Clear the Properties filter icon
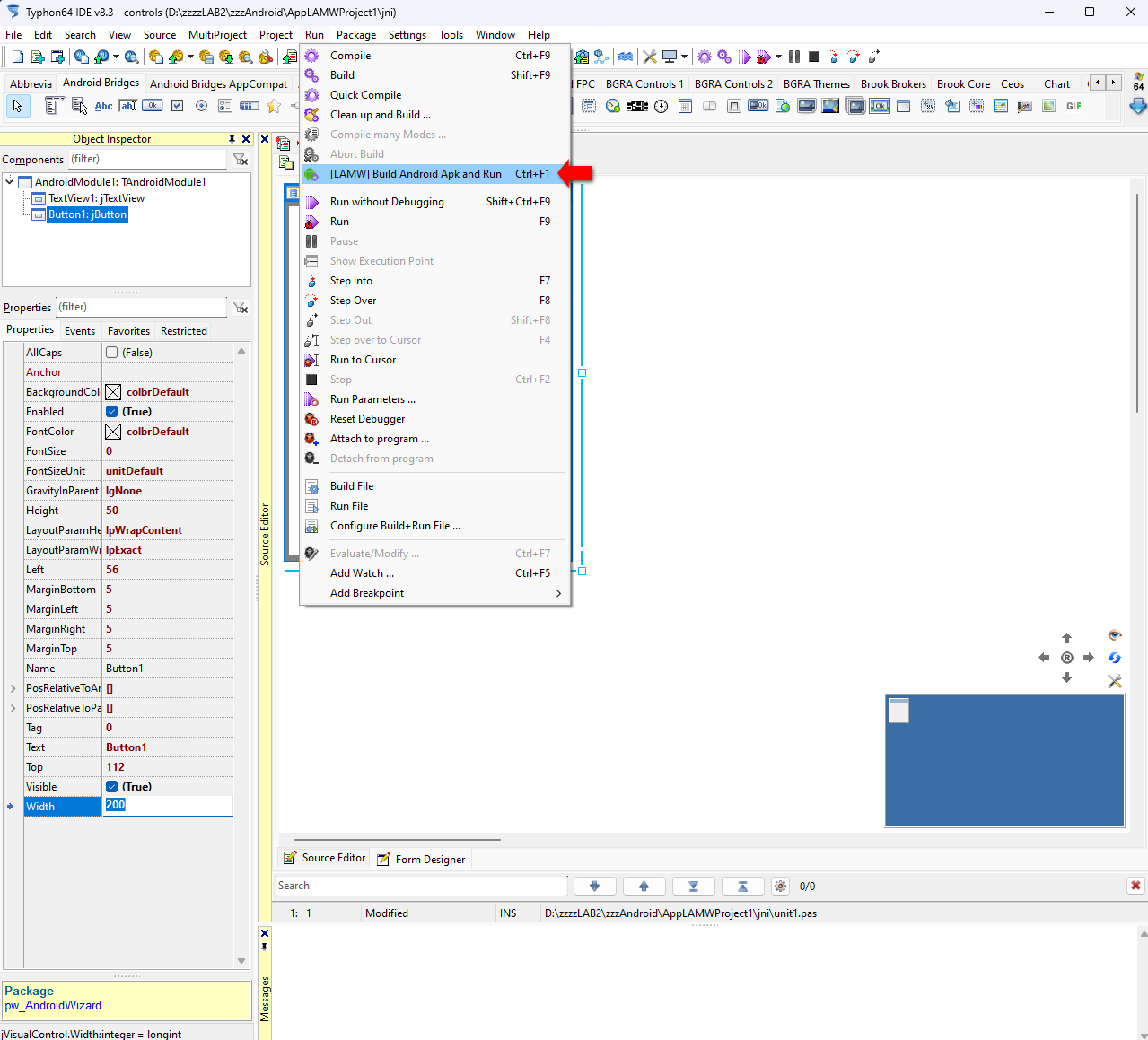The image size is (1148, 1040). pyautogui.click(x=241, y=308)
